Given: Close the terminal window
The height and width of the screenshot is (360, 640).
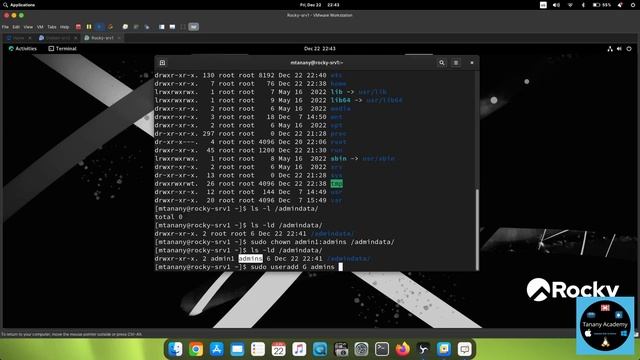Looking at the screenshot, I should tap(472, 63).
